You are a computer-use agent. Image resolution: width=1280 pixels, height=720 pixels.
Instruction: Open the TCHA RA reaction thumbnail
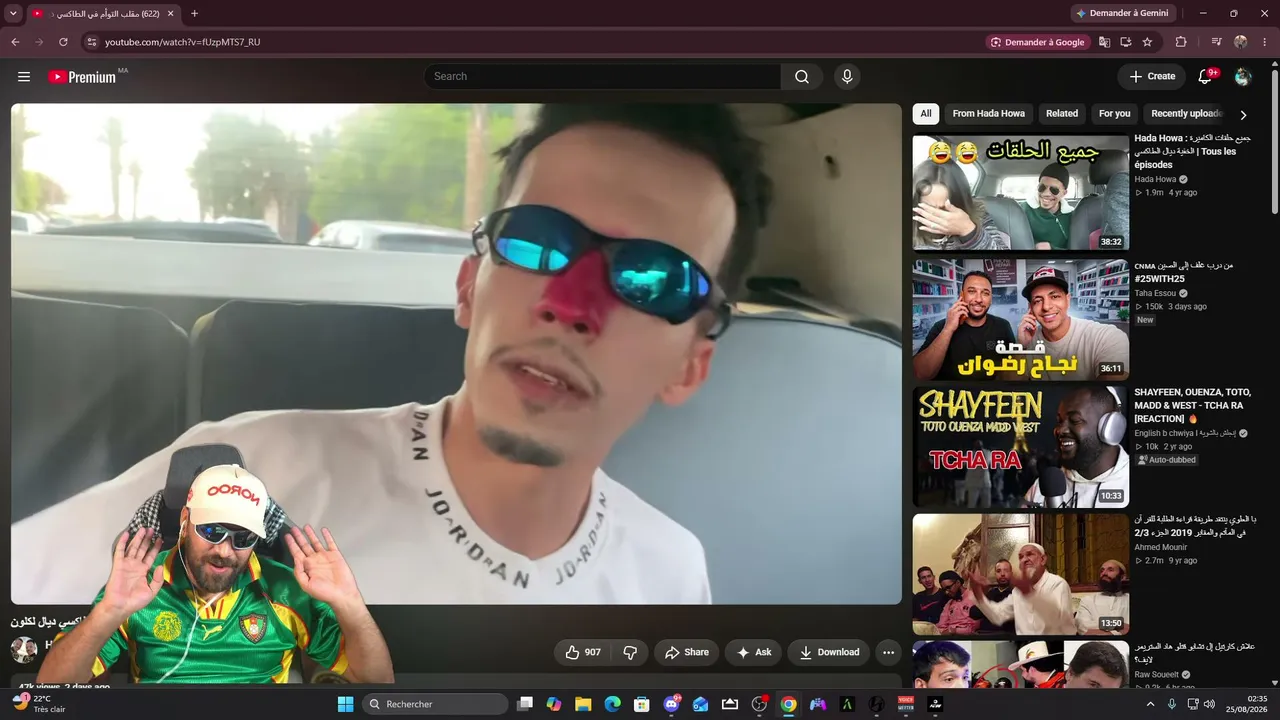(x=1020, y=447)
